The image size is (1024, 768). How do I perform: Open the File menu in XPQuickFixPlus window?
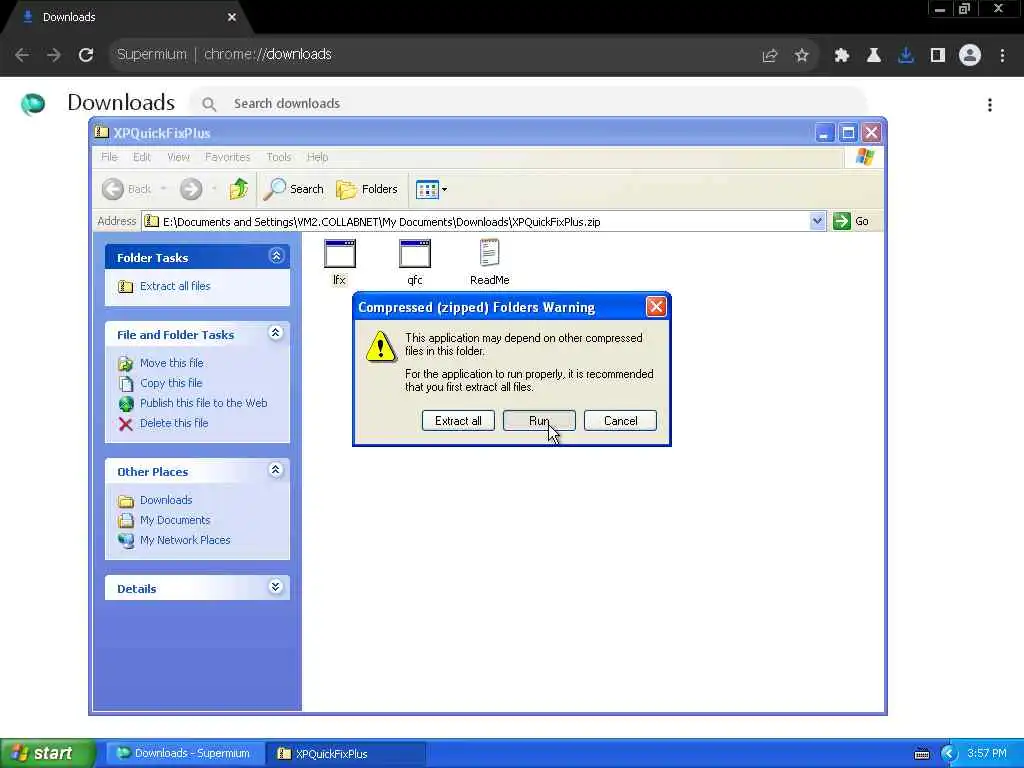click(x=109, y=157)
